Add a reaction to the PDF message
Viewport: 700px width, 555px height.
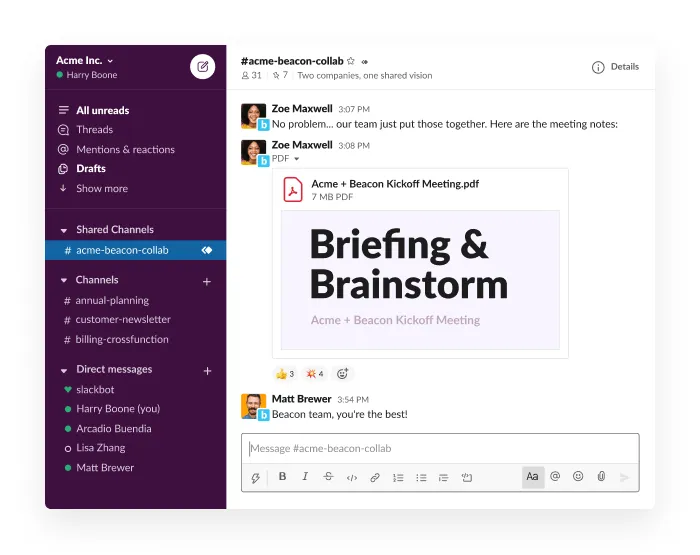click(342, 374)
